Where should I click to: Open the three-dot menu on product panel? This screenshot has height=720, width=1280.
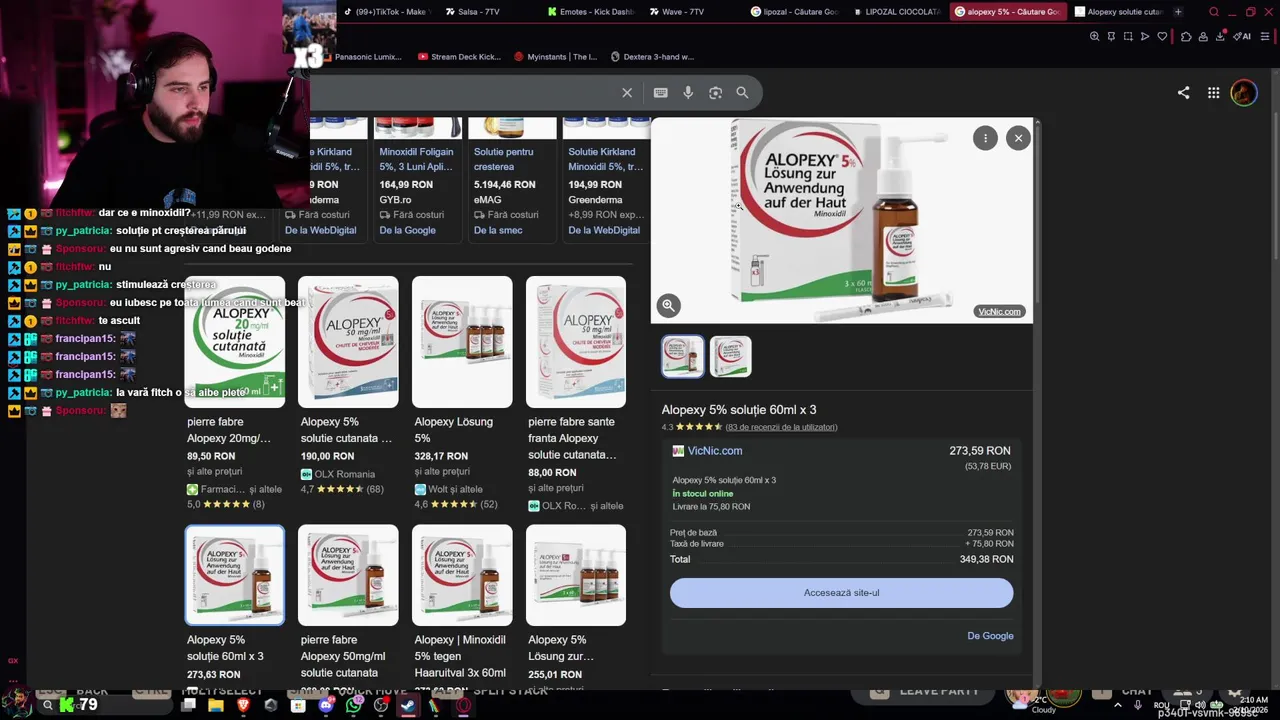pos(985,139)
